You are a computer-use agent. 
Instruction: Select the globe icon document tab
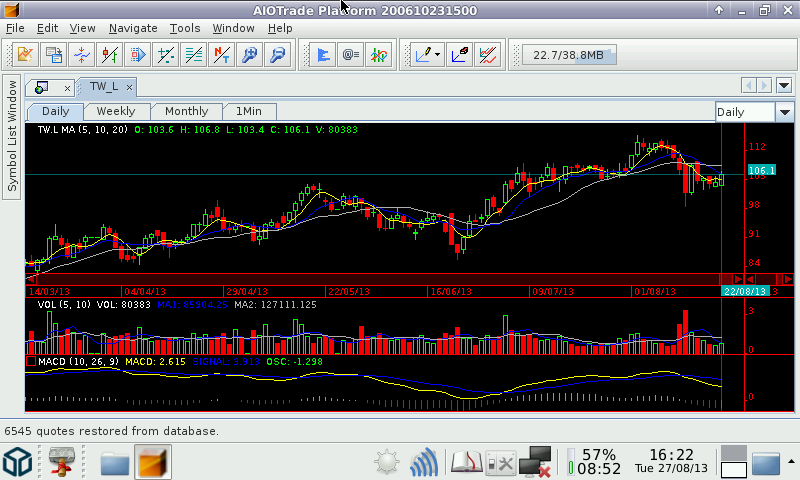(x=41, y=88)
